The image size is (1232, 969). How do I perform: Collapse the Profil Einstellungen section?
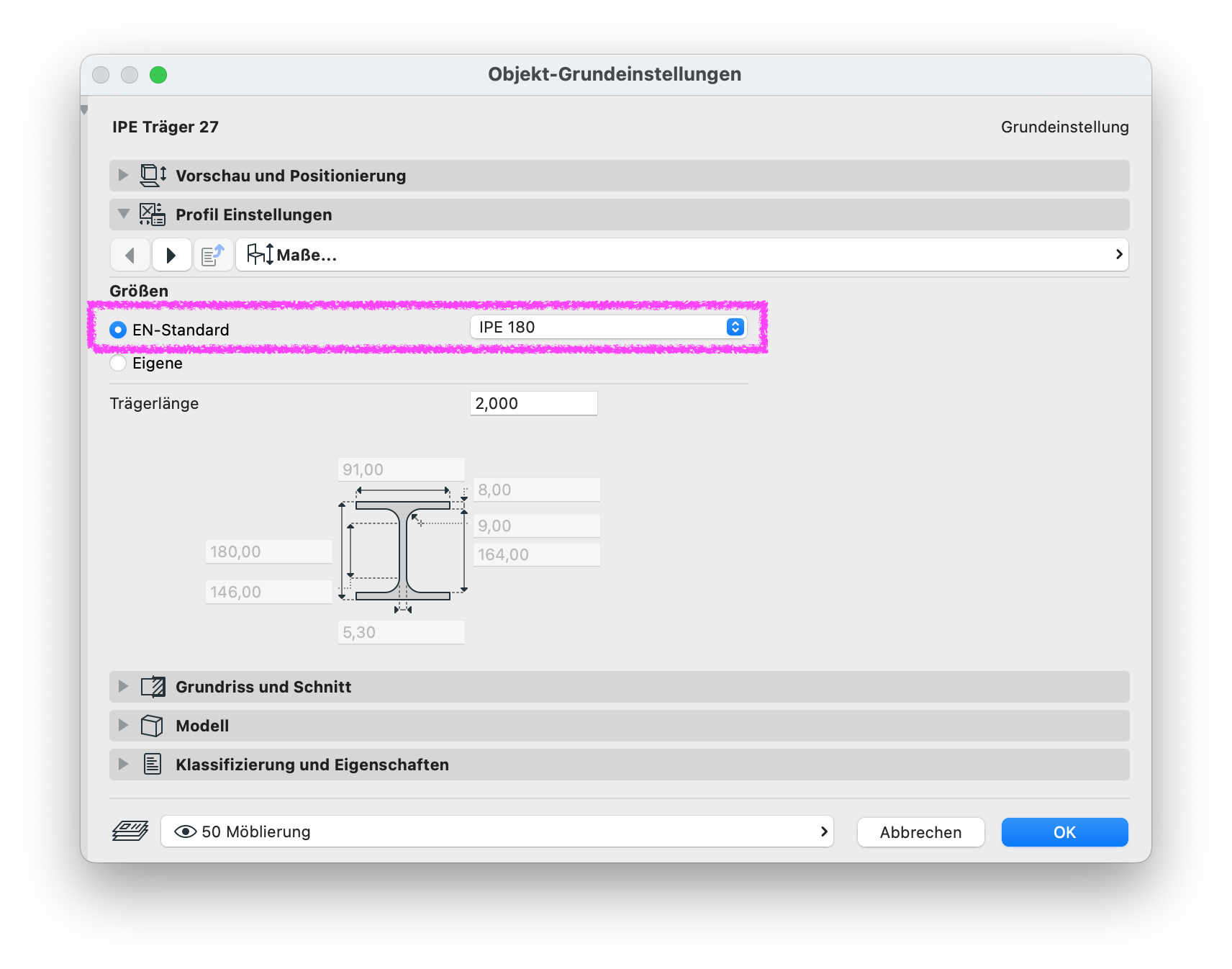(x=124, y=214)
